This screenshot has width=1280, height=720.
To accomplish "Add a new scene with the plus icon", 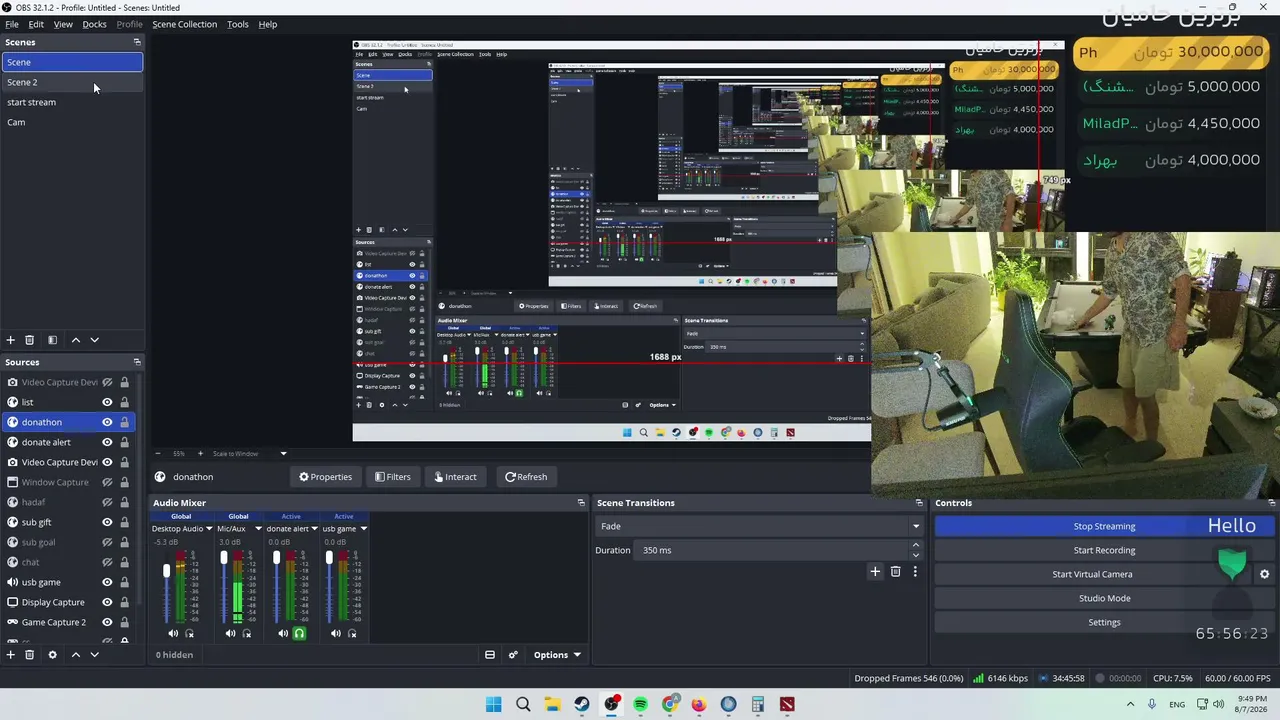I will pos(11,340).
